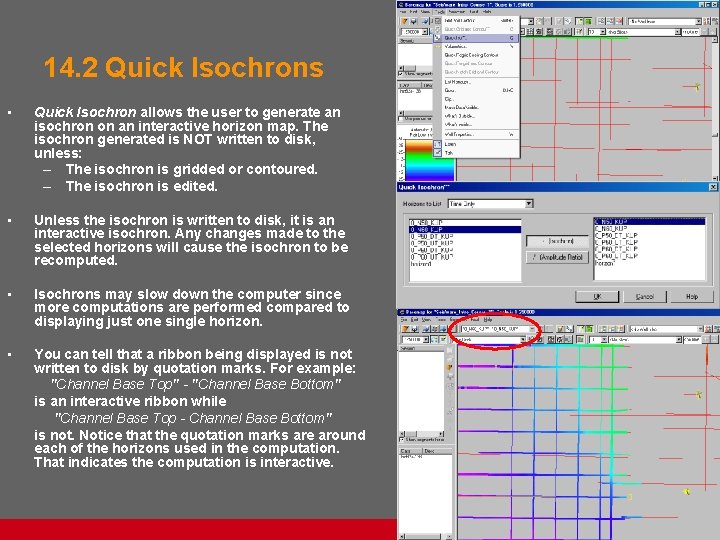Cancel the Quick Isochron dialog
The height and width of the screenshot is (540, 720).
point(644,297)
